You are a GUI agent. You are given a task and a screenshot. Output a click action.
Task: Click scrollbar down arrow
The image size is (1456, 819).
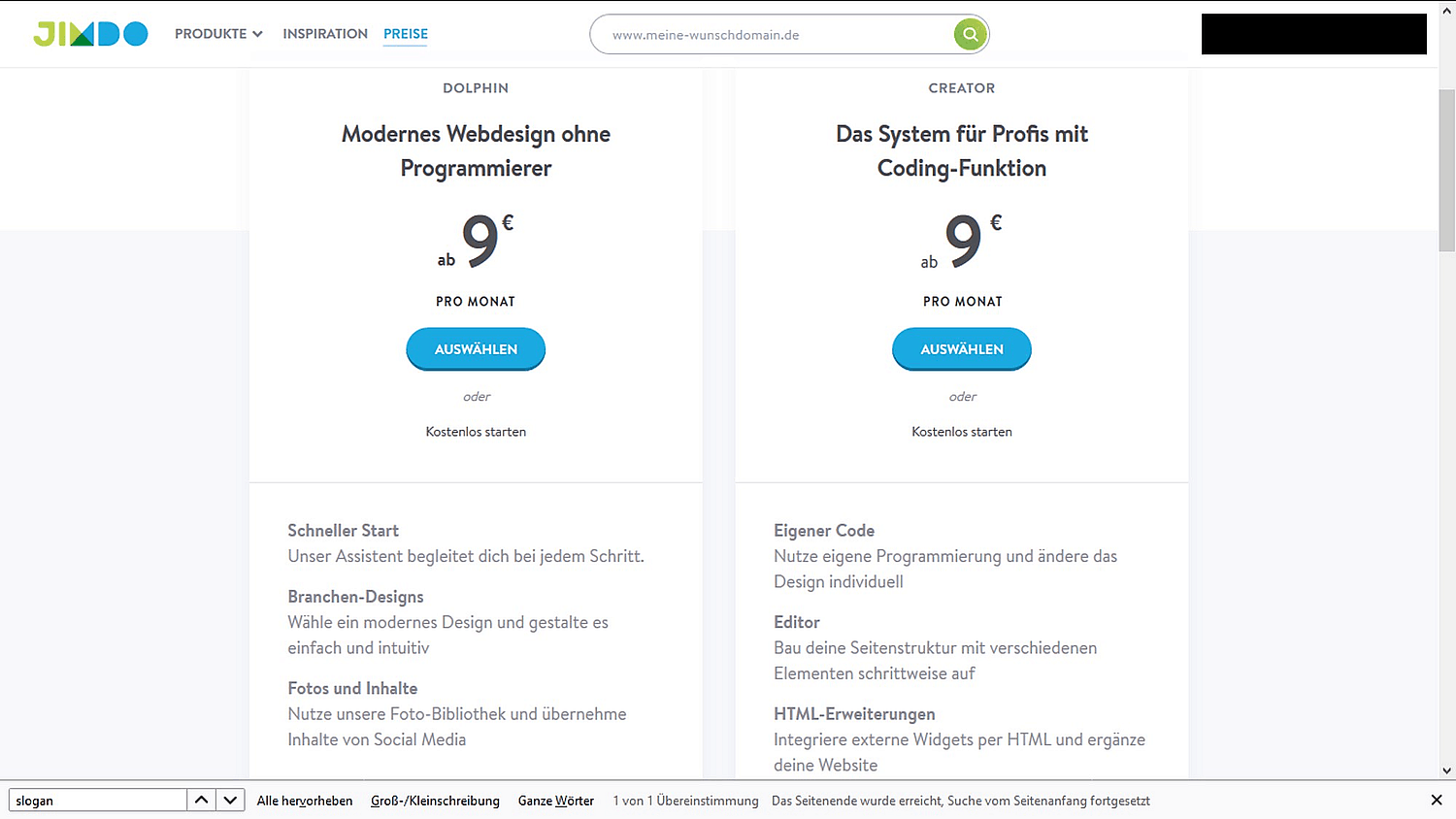click(x=1447, y=771)
